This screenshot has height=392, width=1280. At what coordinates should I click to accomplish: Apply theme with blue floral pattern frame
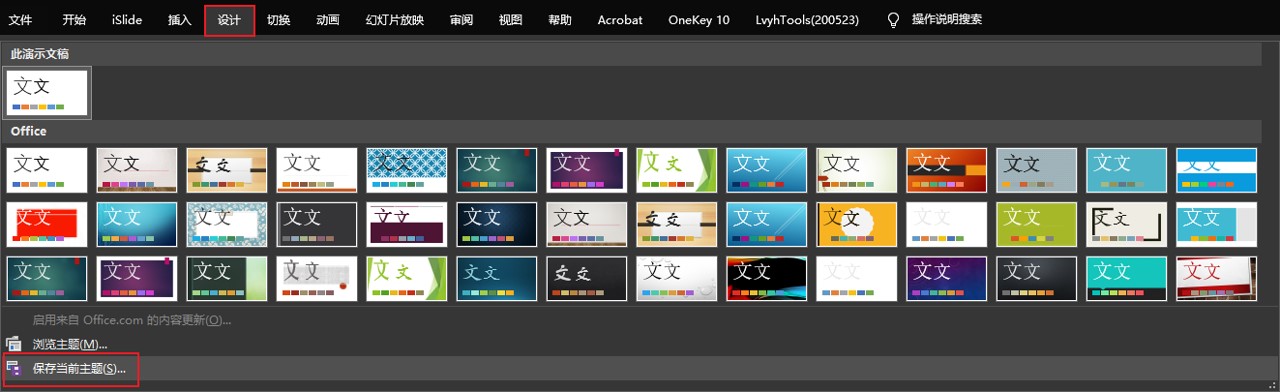click(227, 224)
